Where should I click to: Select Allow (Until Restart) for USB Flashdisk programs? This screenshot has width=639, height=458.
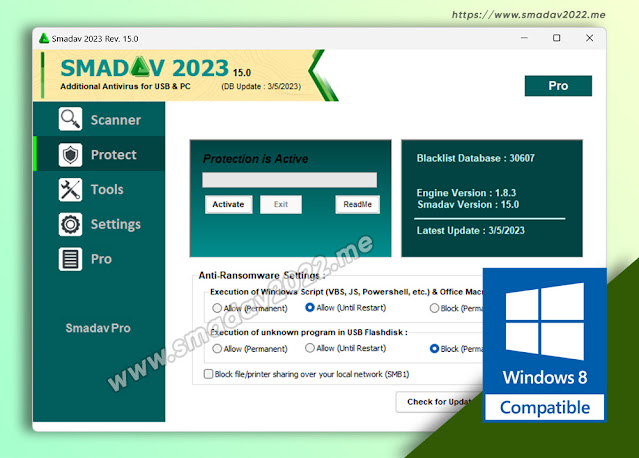pyautogui.click(x=310, y=348)
